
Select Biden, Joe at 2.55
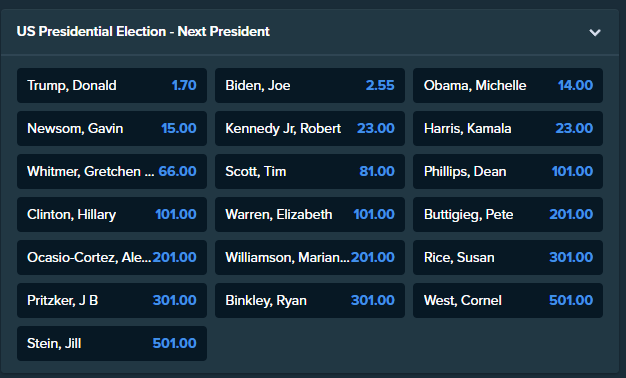coord(310,85)
